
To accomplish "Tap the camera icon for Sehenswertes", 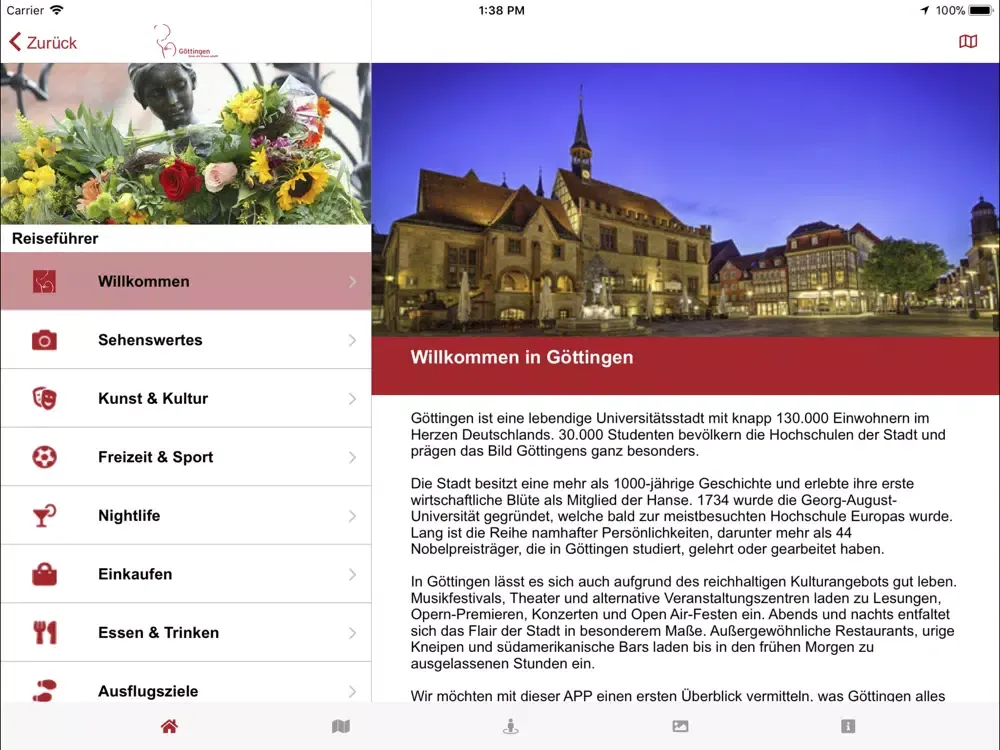I will click(x=44, y=340).
